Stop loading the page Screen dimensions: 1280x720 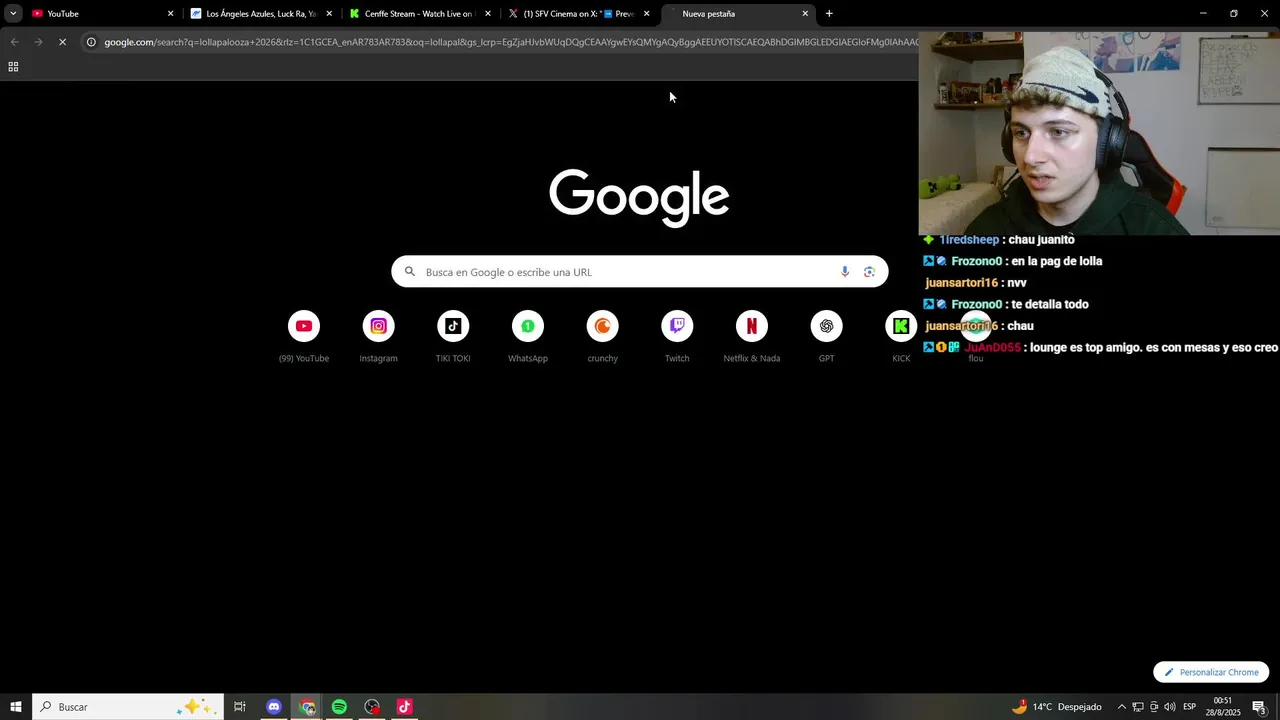[x=62, y=42]
